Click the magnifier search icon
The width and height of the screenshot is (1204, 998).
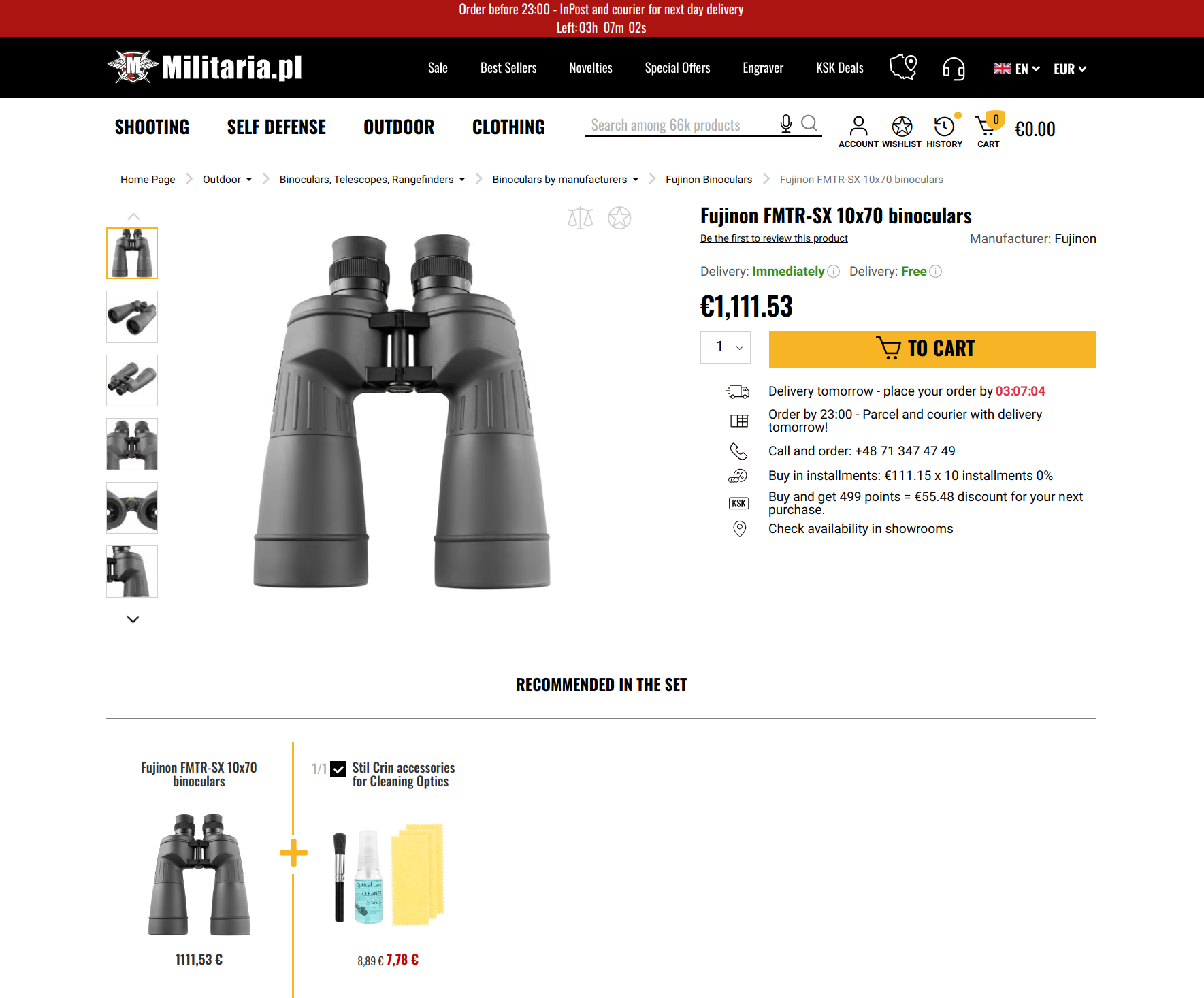pos(809,124)
